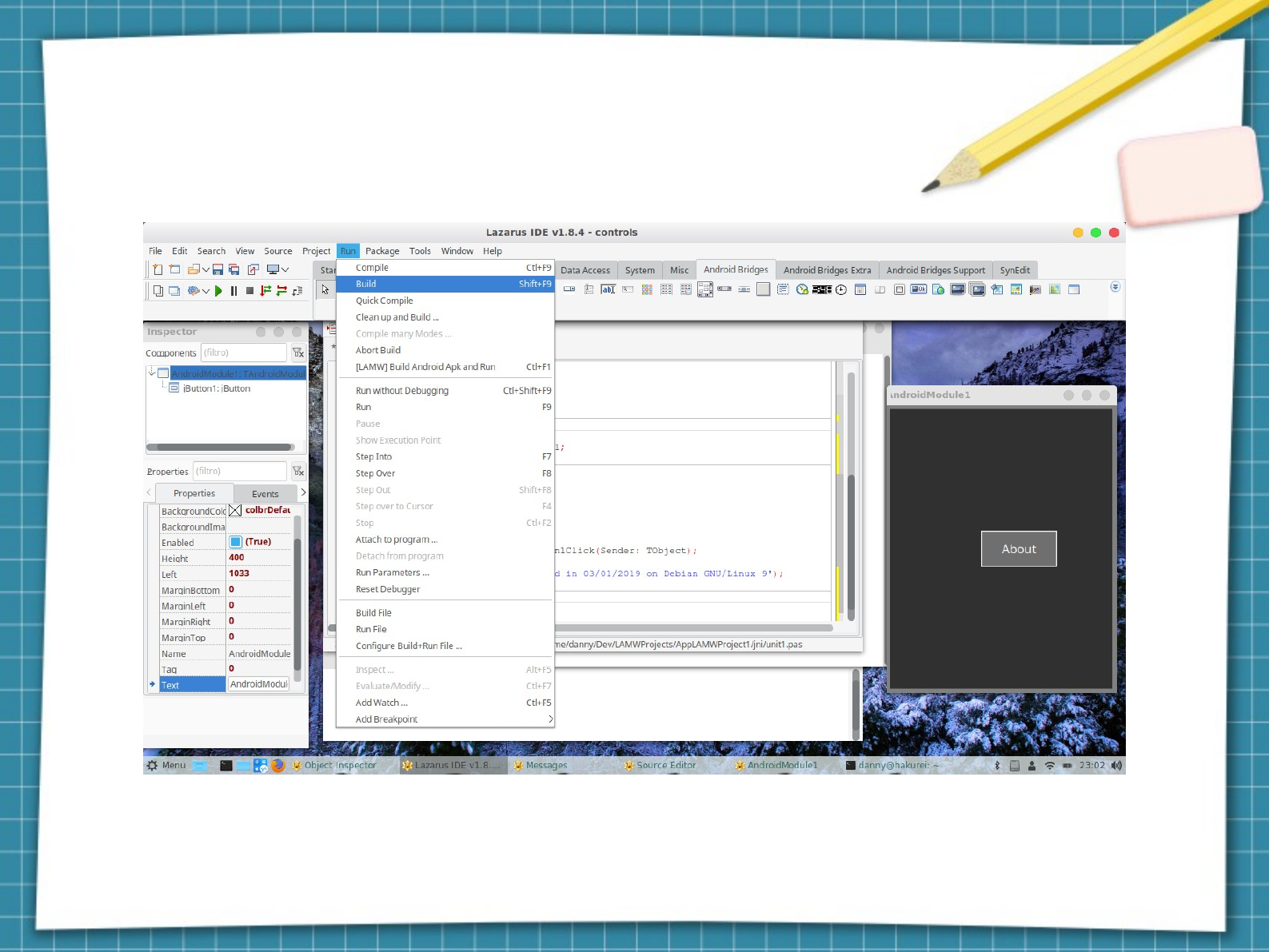This screenshot has width=1269, height=952.
Task: Click the View Forms toolbar icon
Action: point(174,291)
